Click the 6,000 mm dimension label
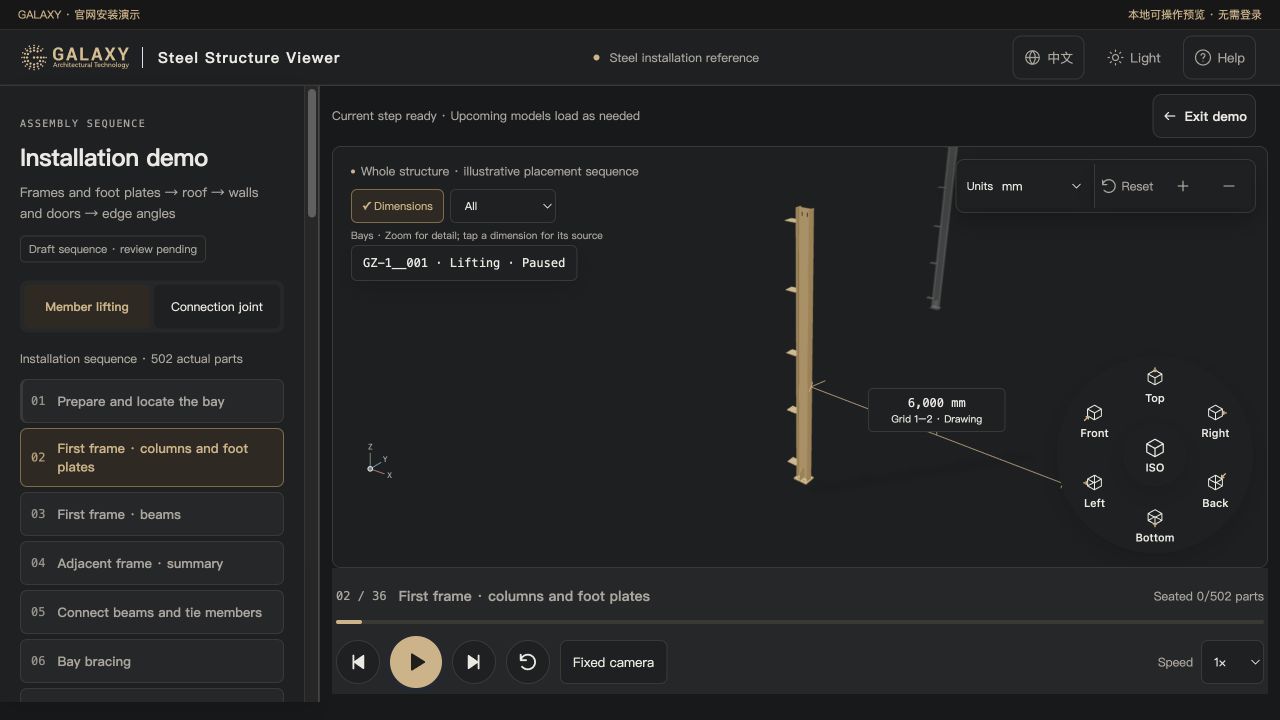The image size is (1280, 720). pyautogui.click(x=936, y=410)
